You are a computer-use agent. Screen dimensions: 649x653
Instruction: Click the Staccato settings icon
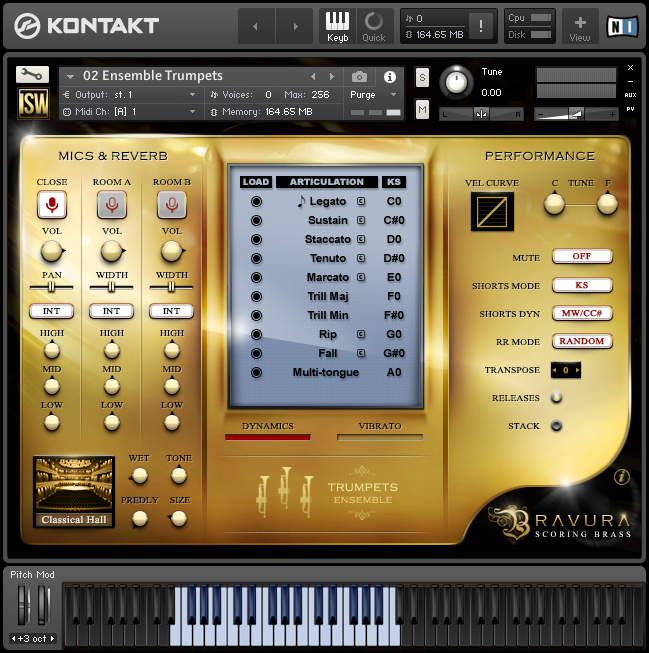point(361,239)
